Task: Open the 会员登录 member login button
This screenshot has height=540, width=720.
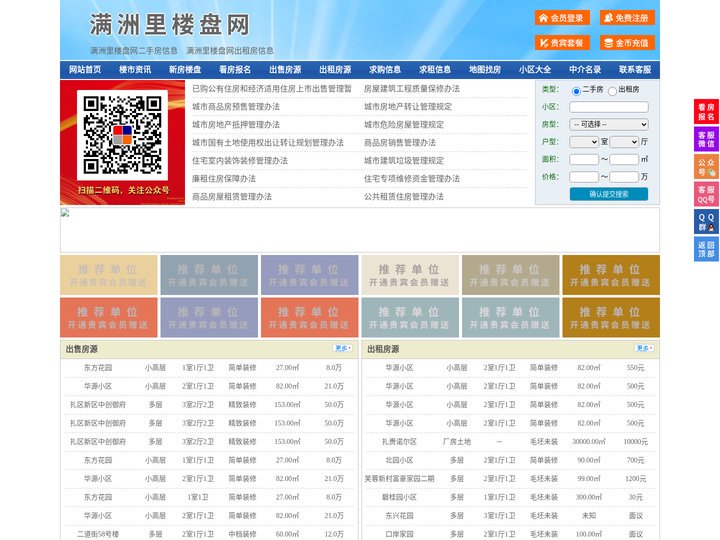Action: tap(562, 18)
